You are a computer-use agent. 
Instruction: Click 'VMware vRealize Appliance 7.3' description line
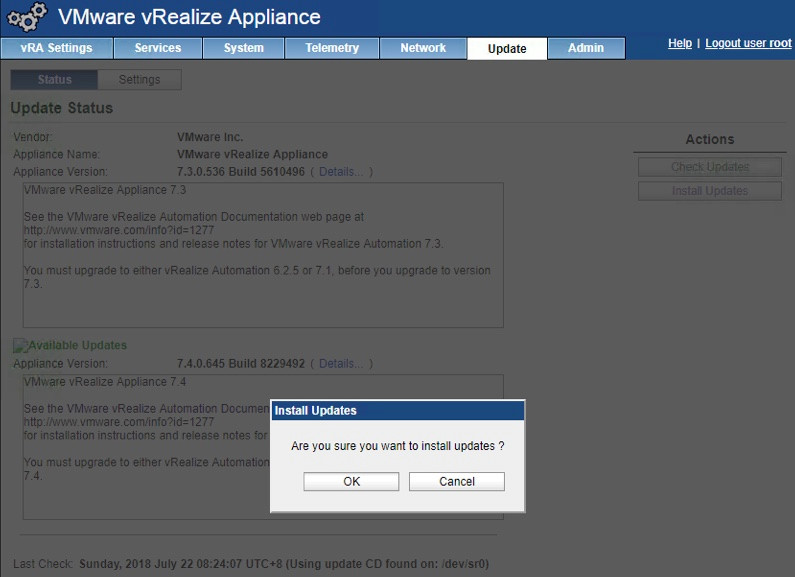tap(105, 190)
